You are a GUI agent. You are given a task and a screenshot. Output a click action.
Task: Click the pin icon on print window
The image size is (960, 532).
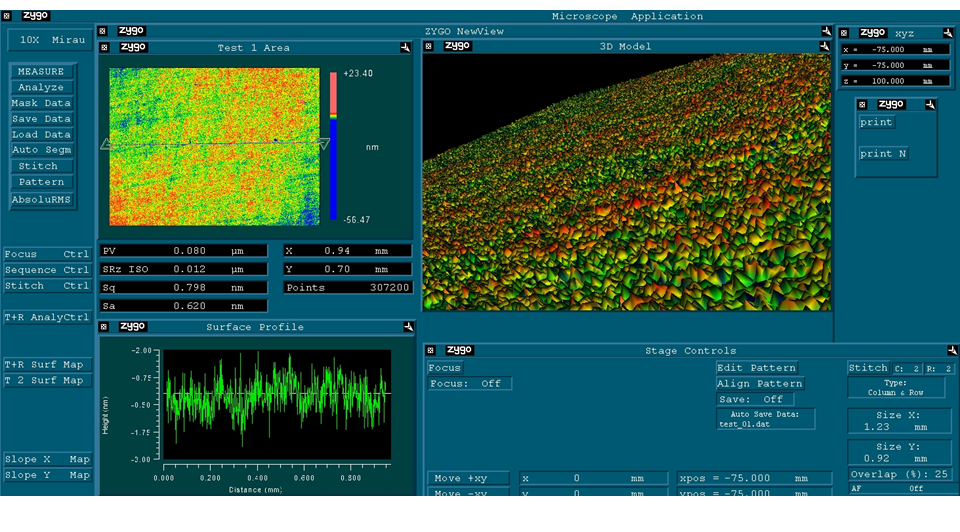pyautogui.click(x=930, y=105)
